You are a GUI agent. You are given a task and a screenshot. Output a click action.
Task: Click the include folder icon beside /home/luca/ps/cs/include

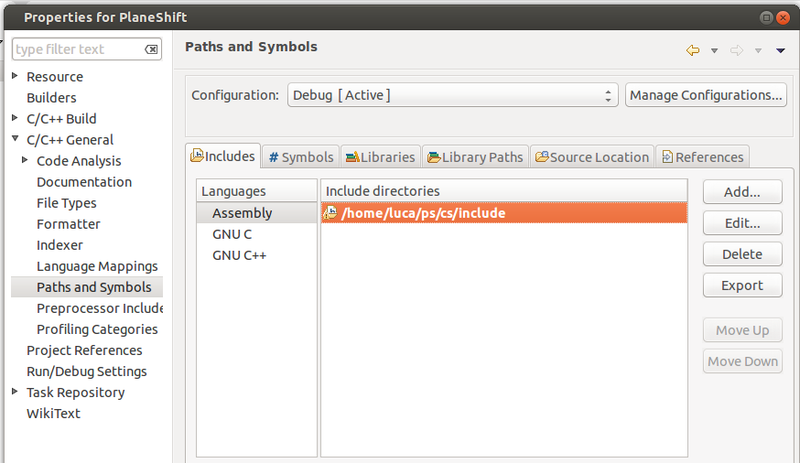tap(330, 213)
